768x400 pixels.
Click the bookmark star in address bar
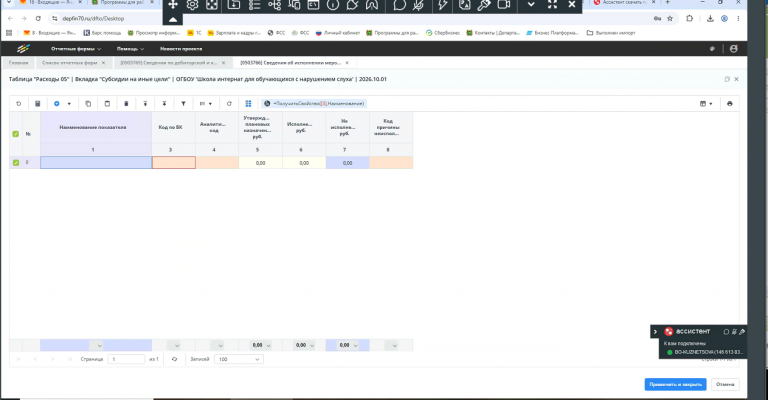tap(670, 19)
